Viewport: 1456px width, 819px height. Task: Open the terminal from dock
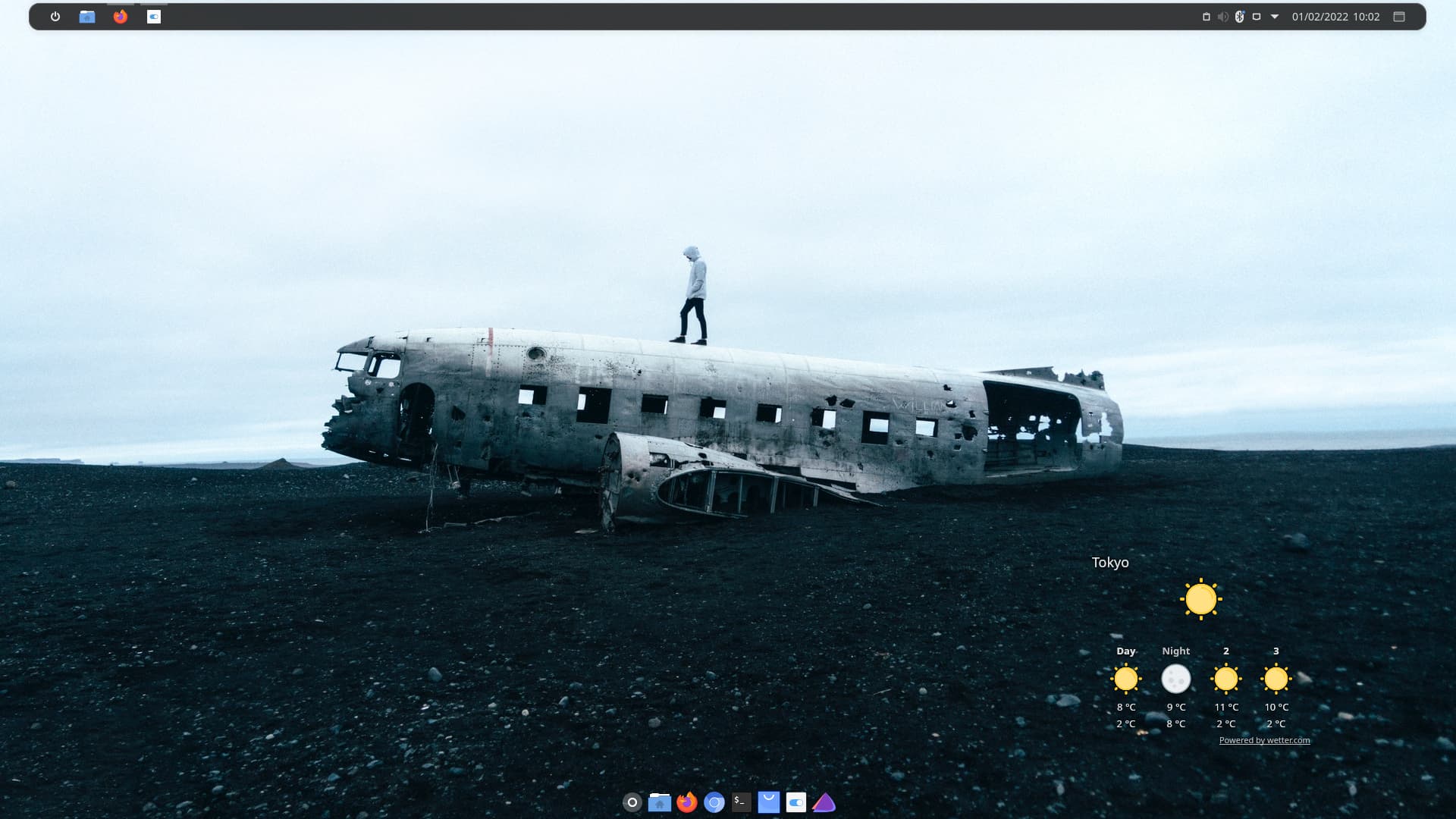pyautogui.click(x=741, y=802)
